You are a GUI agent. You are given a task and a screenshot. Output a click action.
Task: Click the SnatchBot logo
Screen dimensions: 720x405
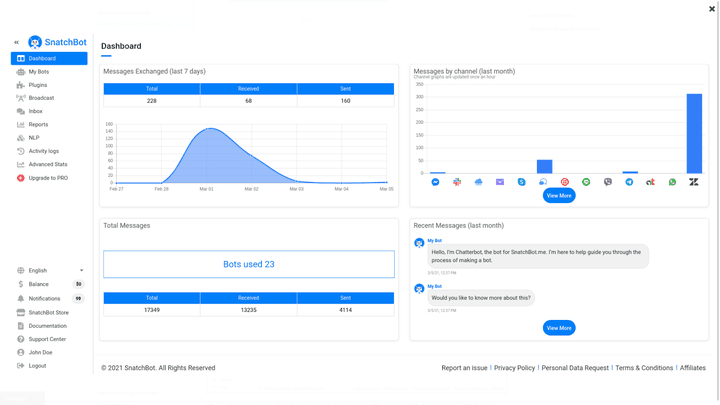coord(57,42)
